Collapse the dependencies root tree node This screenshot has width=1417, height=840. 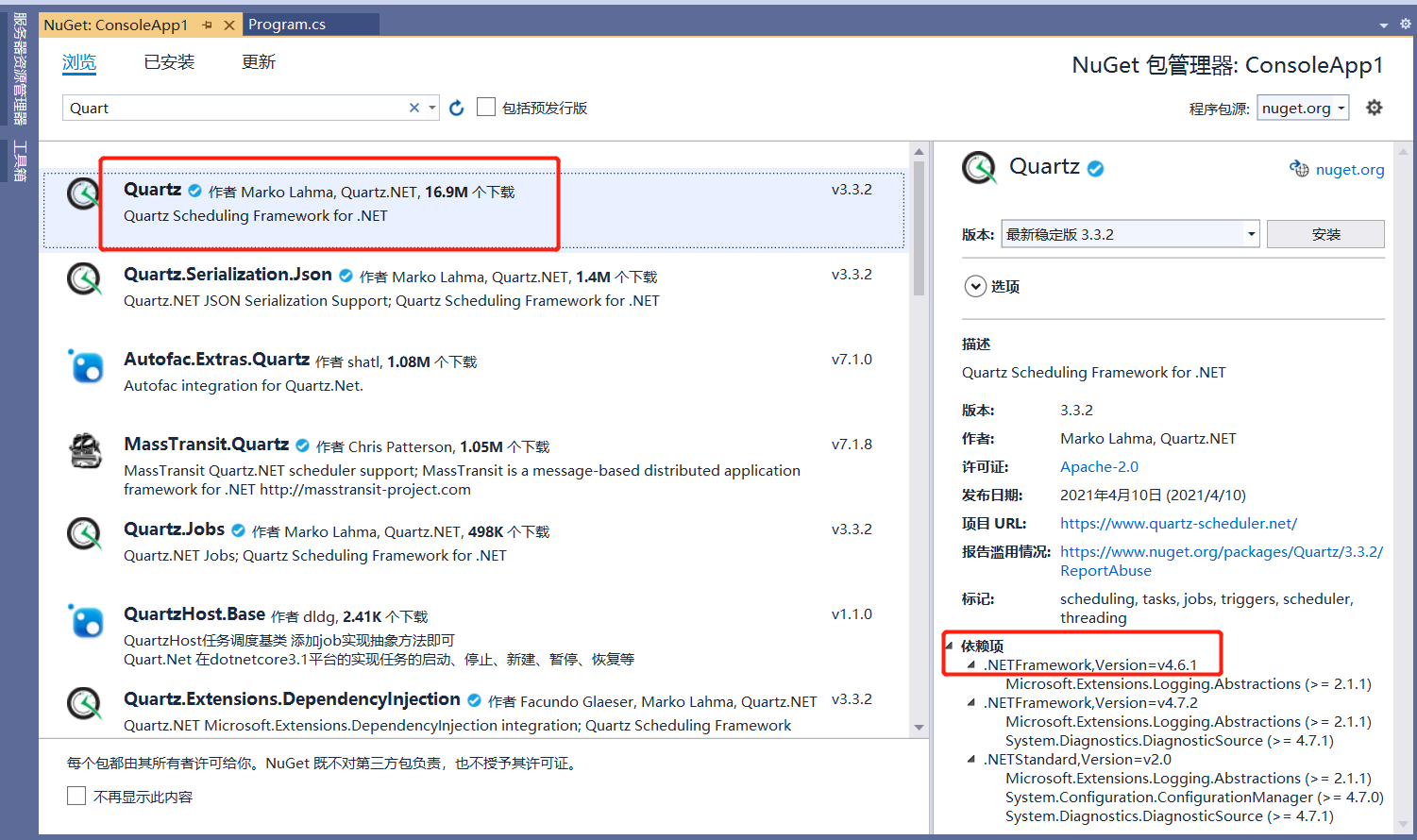point(949,646)
